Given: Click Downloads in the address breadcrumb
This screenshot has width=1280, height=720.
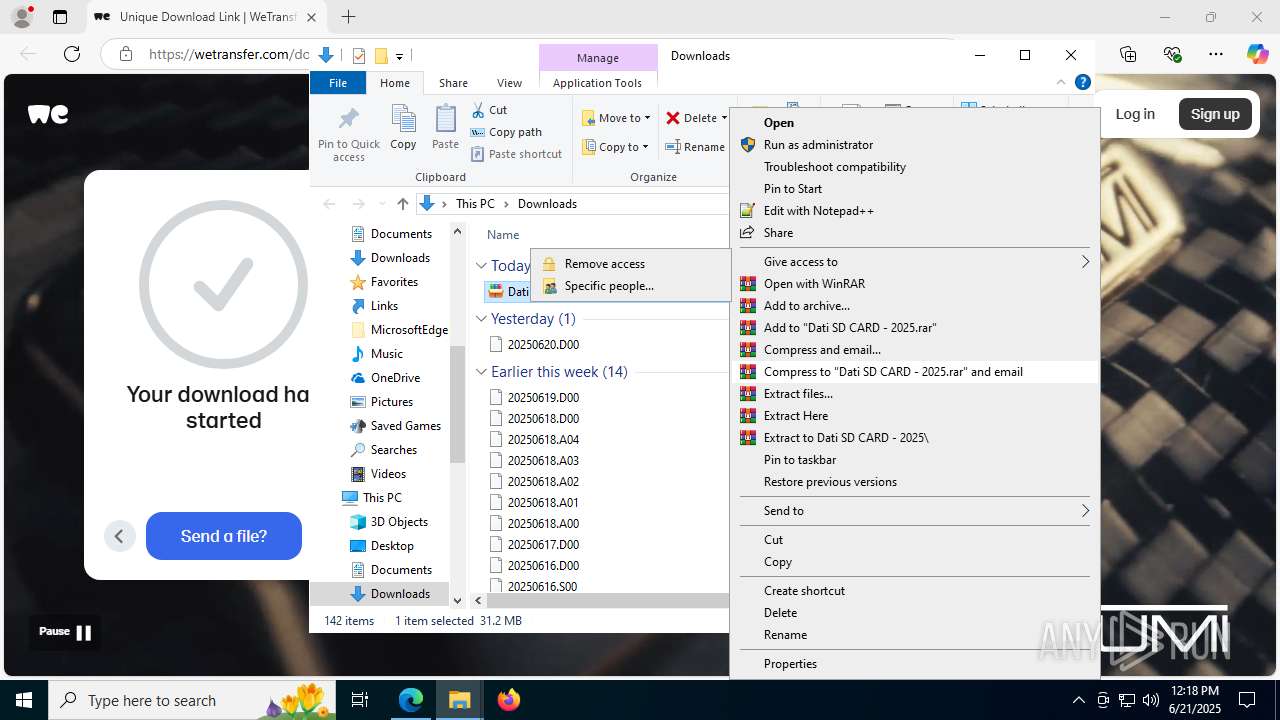Looking at the screenshot, I should point(547,204).
